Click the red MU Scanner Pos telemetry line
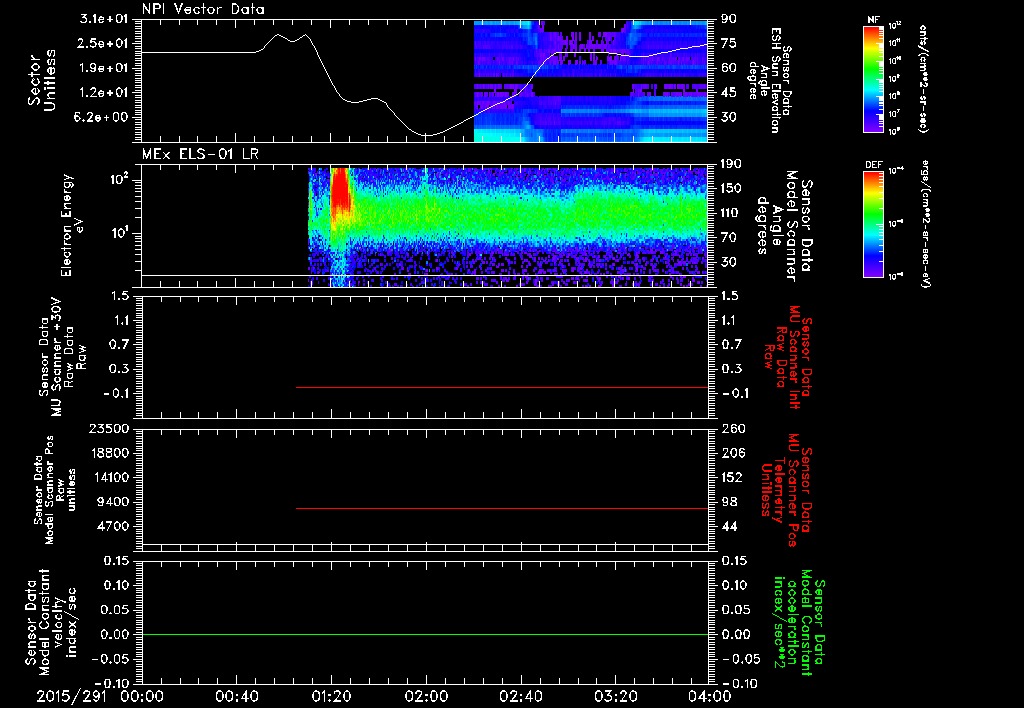Viewport: 1024px width, 708px height. (502, 508)
